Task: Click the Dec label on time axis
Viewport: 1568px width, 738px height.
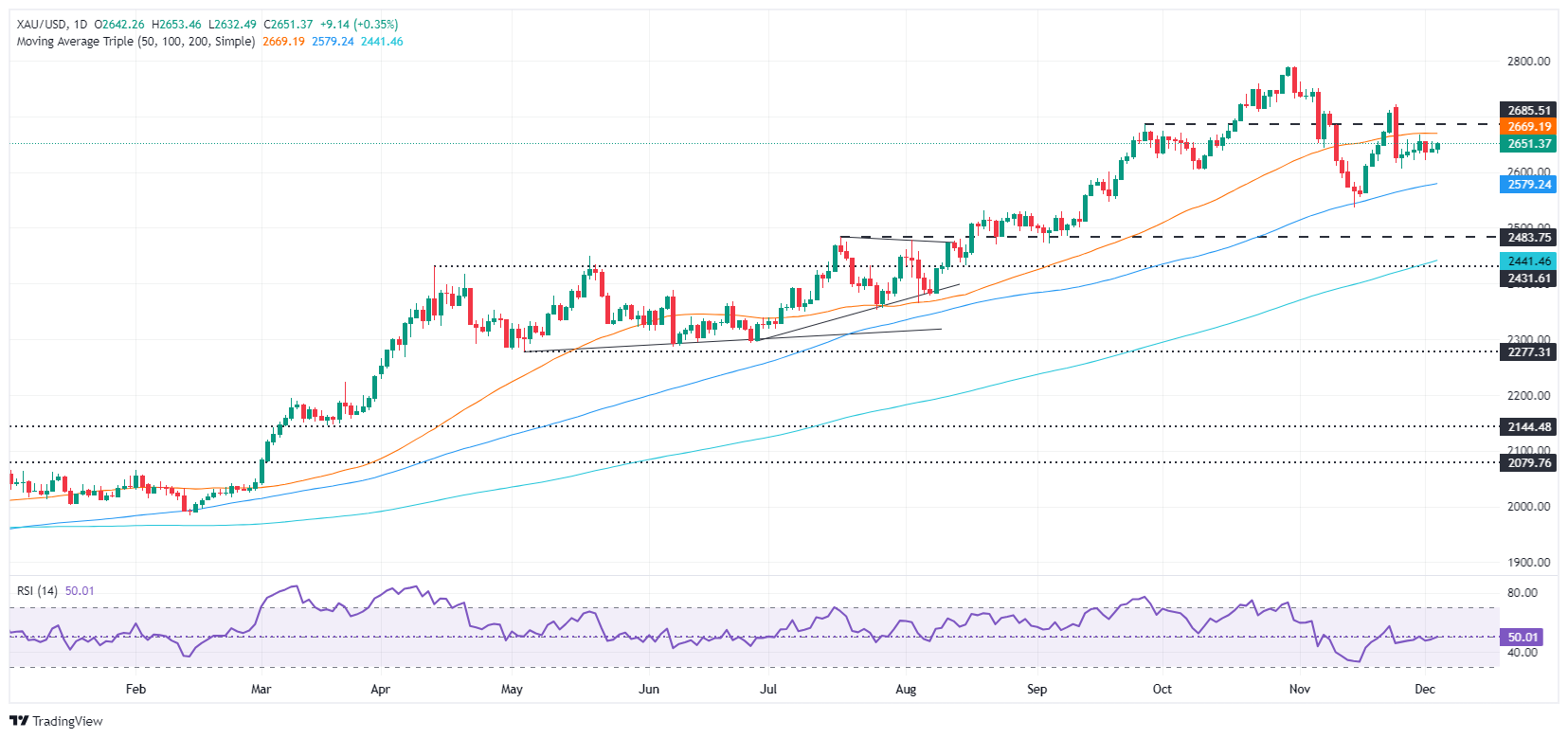Action: (1424, 690)
